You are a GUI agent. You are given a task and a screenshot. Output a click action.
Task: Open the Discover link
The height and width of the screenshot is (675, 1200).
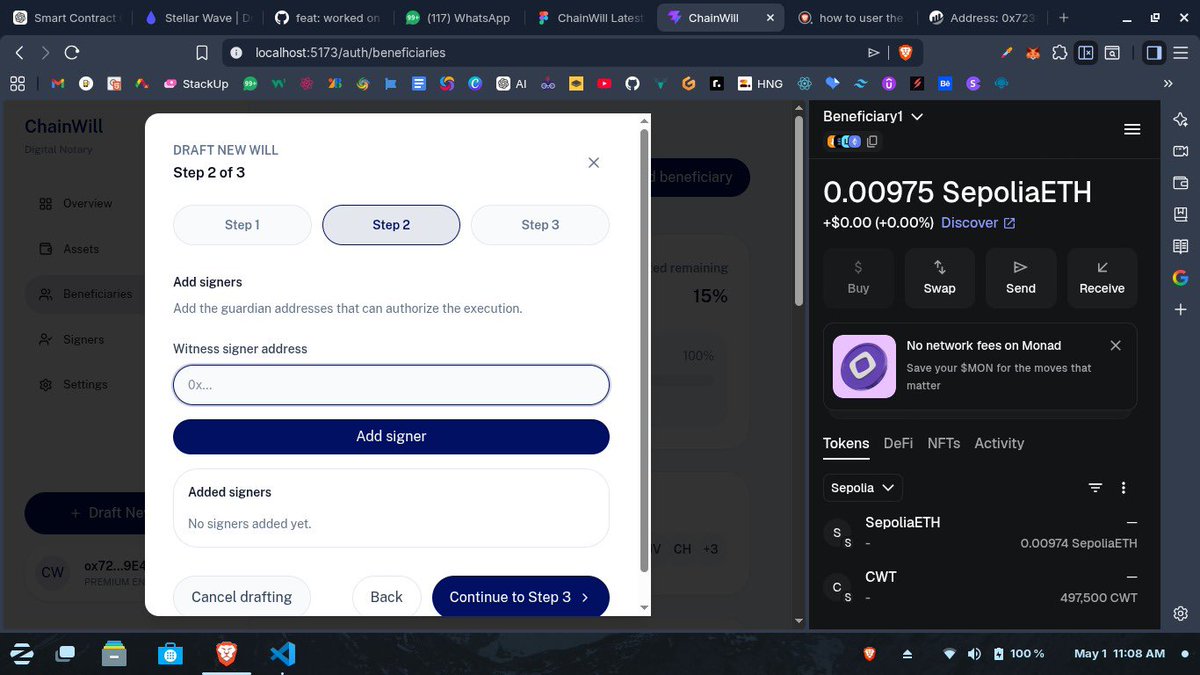pos(978,223)
